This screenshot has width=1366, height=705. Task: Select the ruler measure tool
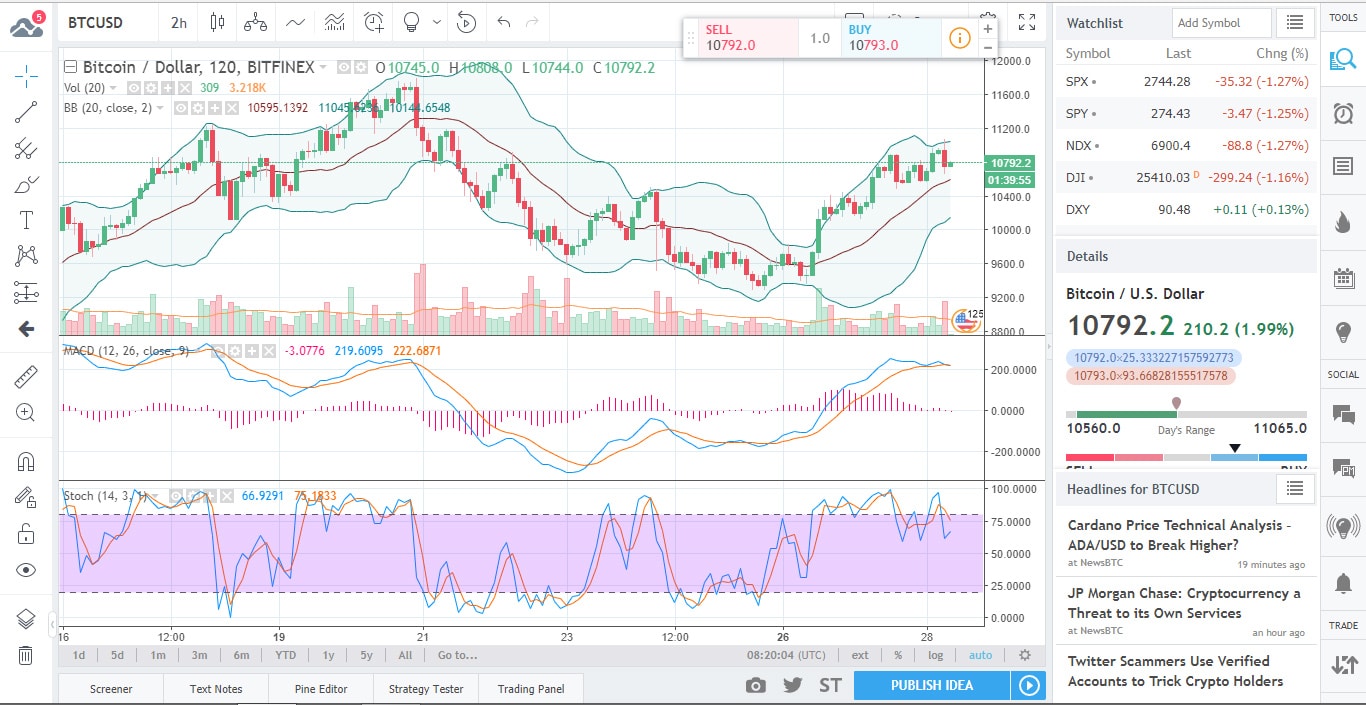(26, 377)
